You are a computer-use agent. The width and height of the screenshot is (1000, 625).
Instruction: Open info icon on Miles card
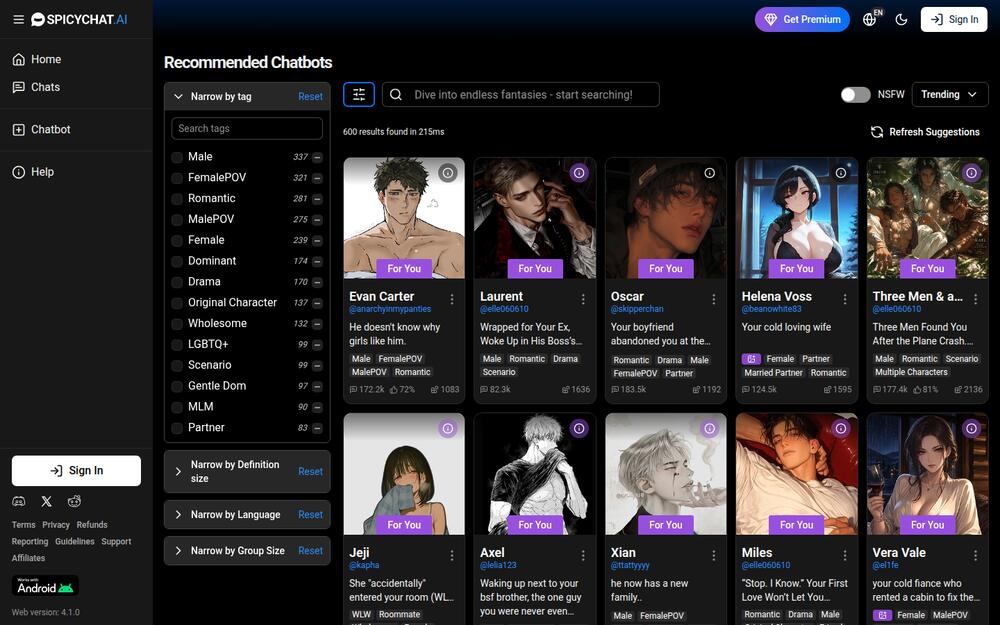[x=841, y=429]
